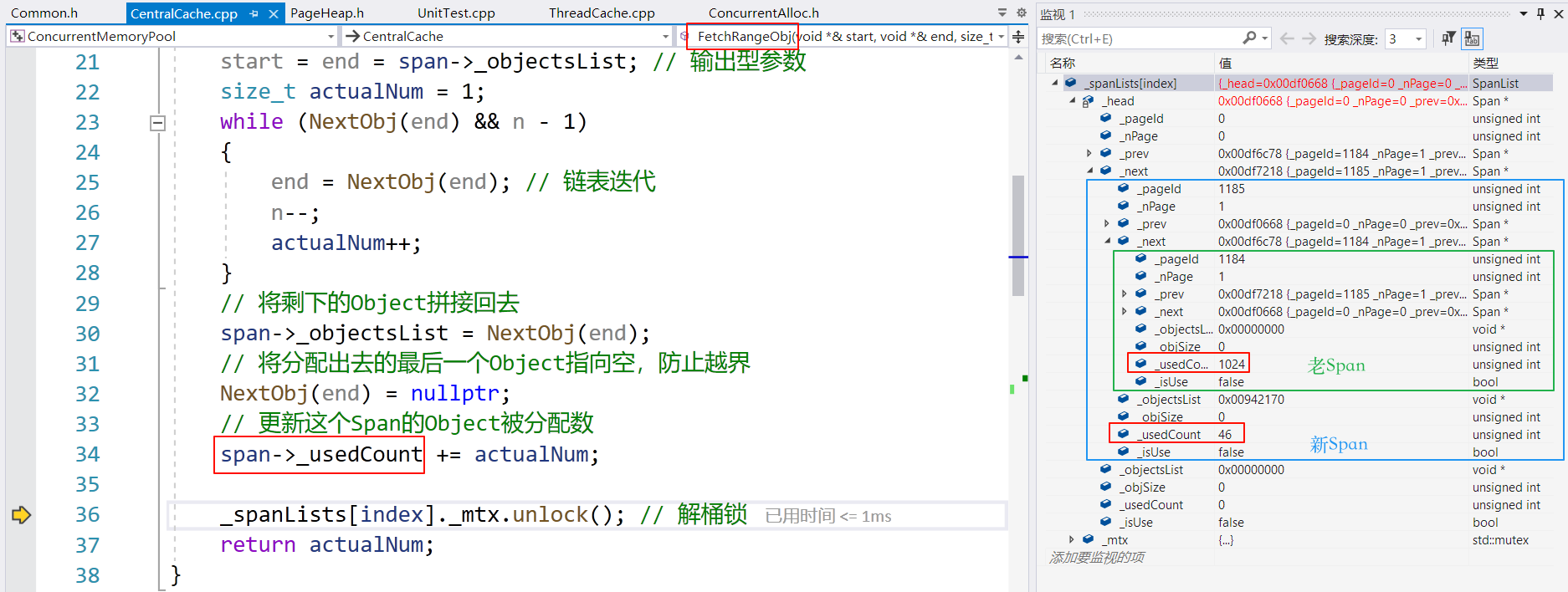Click the Value column header
Screen dimensions: 1568x592
pos(1226,63)
